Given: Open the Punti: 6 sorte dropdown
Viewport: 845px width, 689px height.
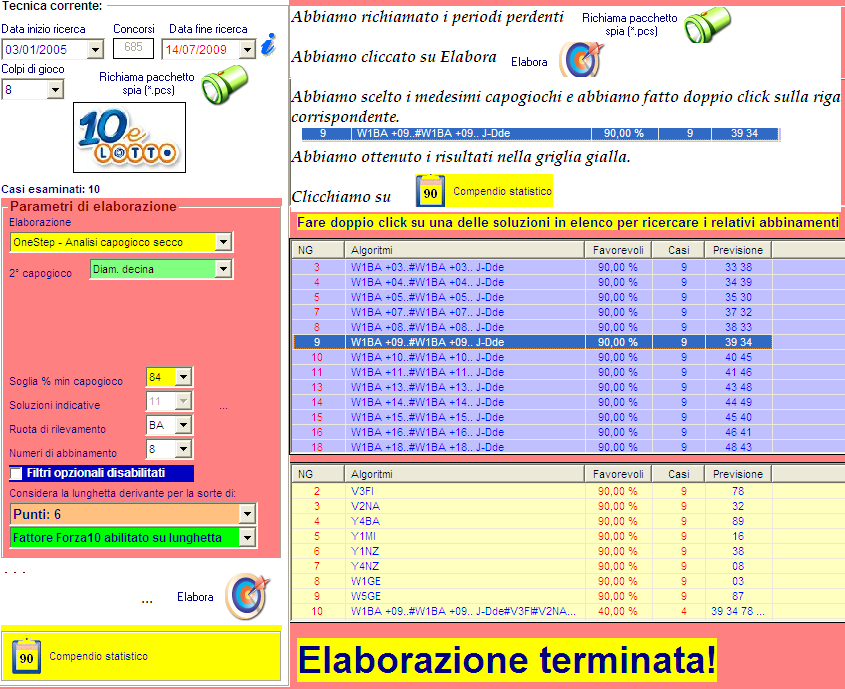Looking at the screenshot, I should pos(247,513).
